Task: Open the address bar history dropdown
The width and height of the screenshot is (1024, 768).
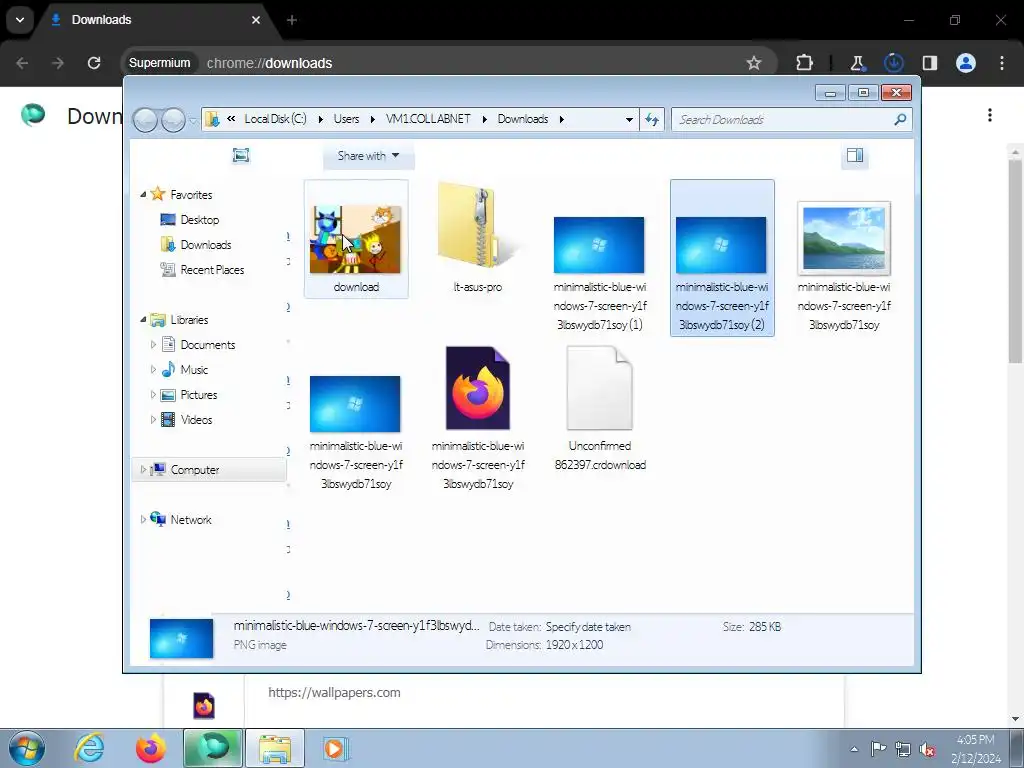Action: (628, 120)
